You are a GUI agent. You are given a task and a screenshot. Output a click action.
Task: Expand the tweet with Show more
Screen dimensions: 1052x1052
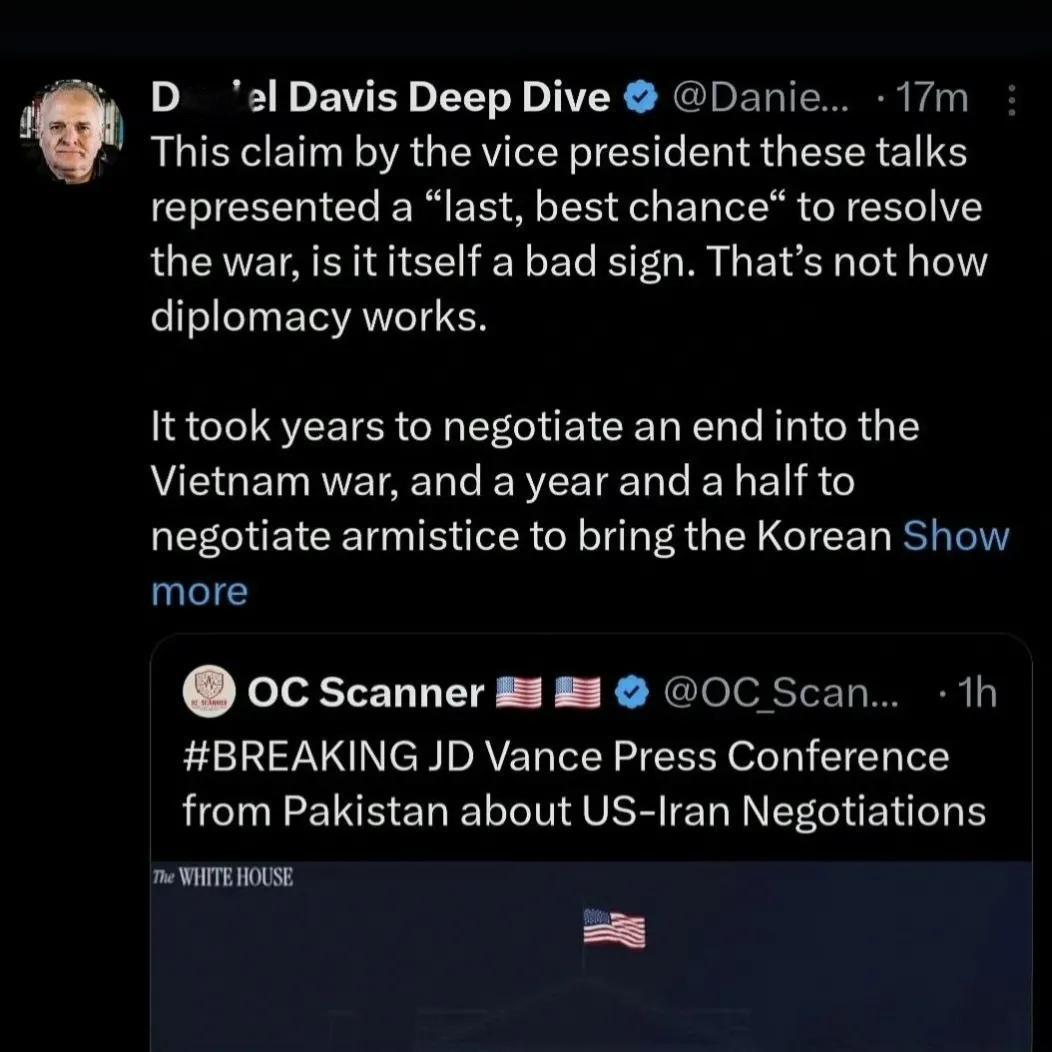coord(956,535)
